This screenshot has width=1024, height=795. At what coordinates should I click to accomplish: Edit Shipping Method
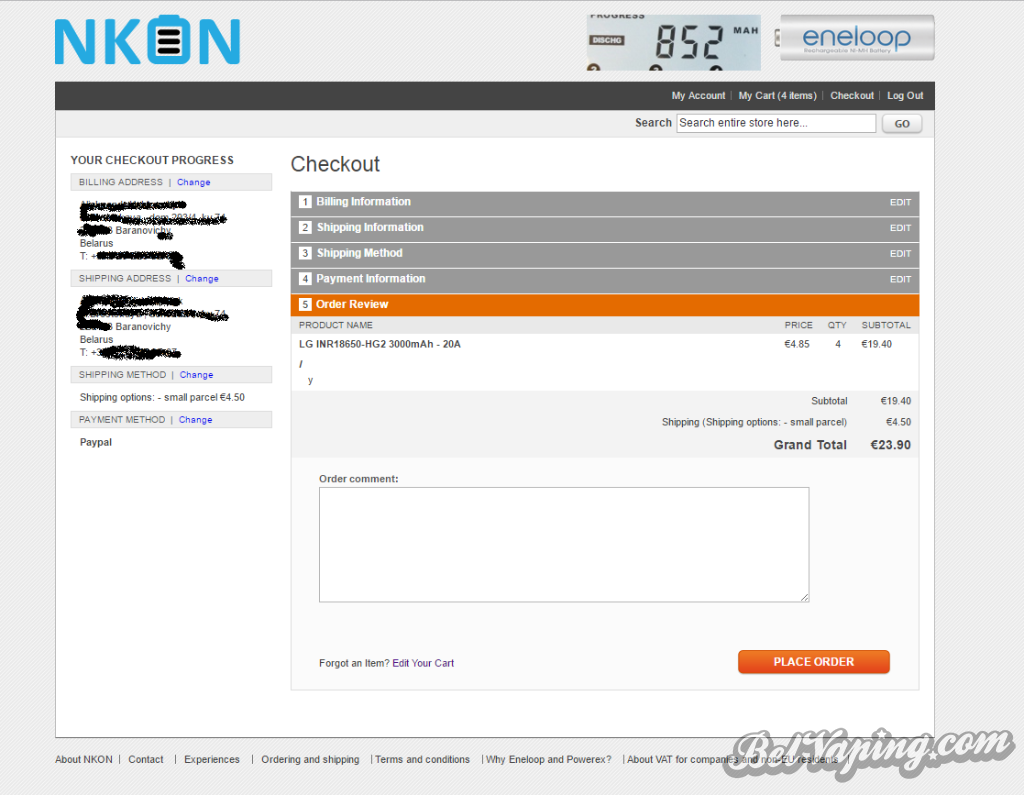tap(900, 253)
